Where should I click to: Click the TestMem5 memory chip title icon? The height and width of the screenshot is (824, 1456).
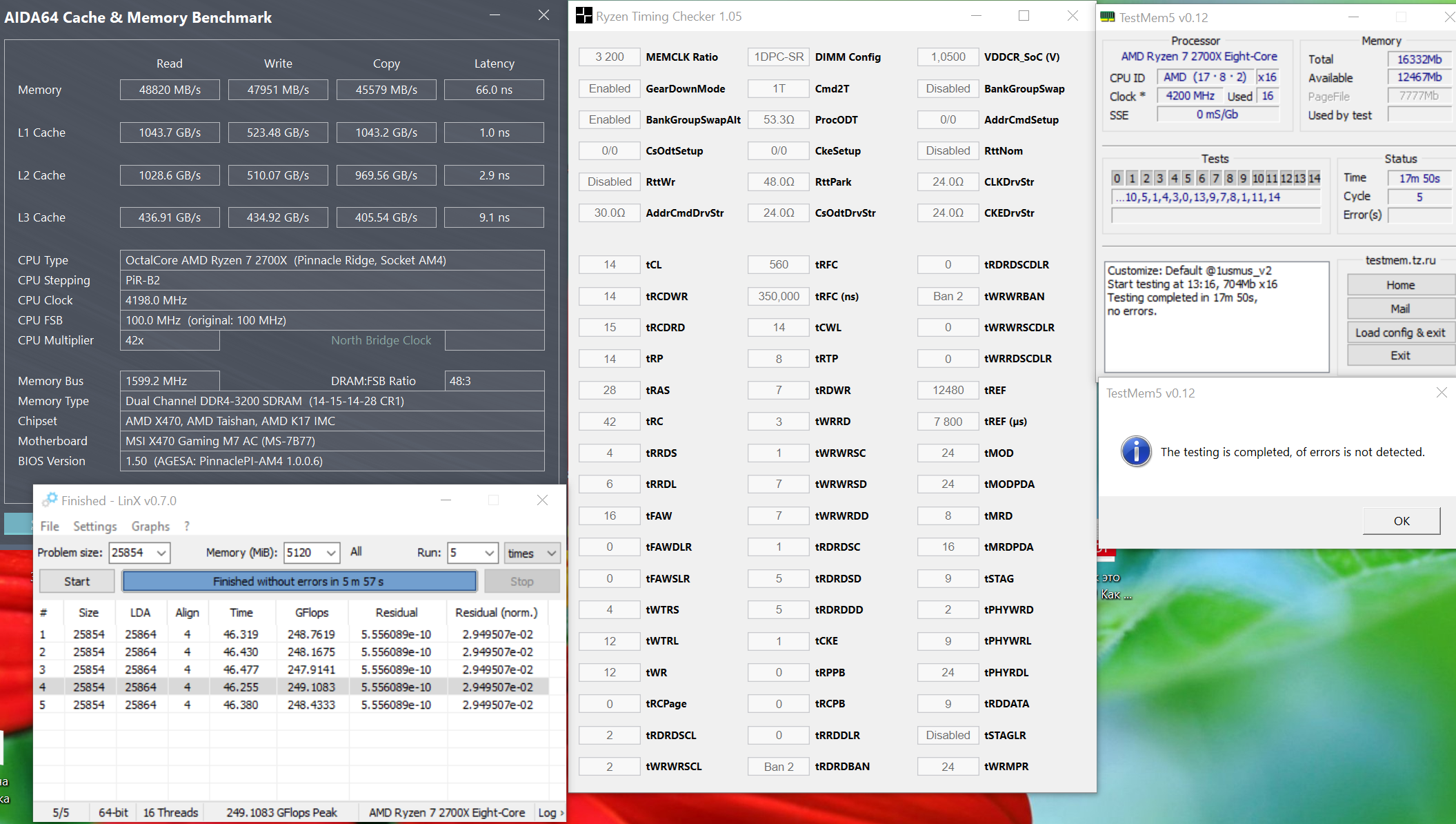pyautogui.click(x=1108, y=17)
